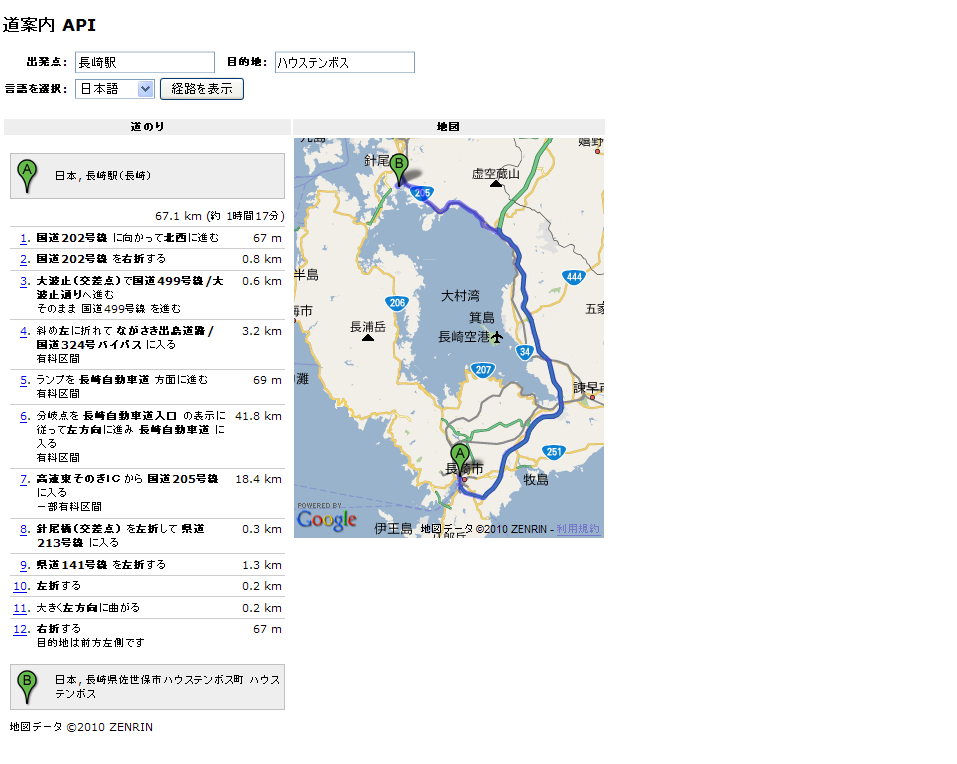The height and width of the screenshot is (764, 957).
Task: Open direction step 1 link
Action: coord(24,238)
